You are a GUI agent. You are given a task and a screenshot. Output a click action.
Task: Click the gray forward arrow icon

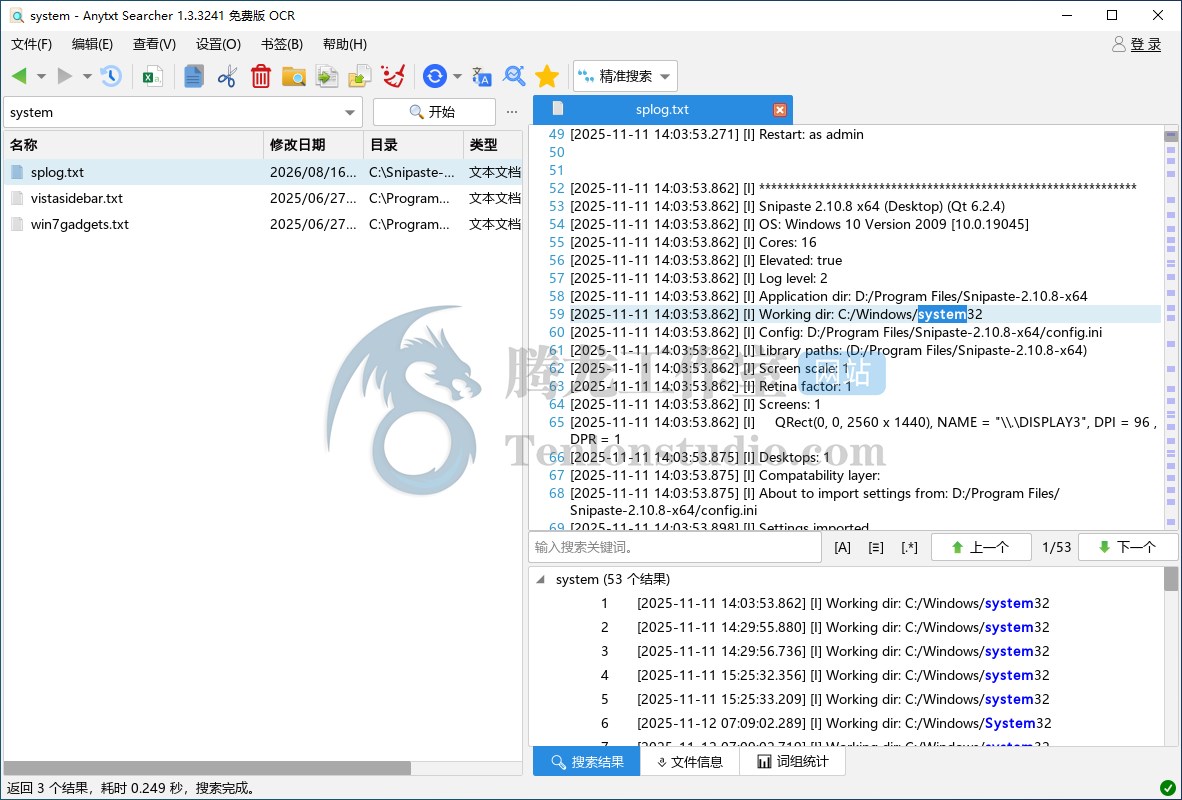pos(65,76)
